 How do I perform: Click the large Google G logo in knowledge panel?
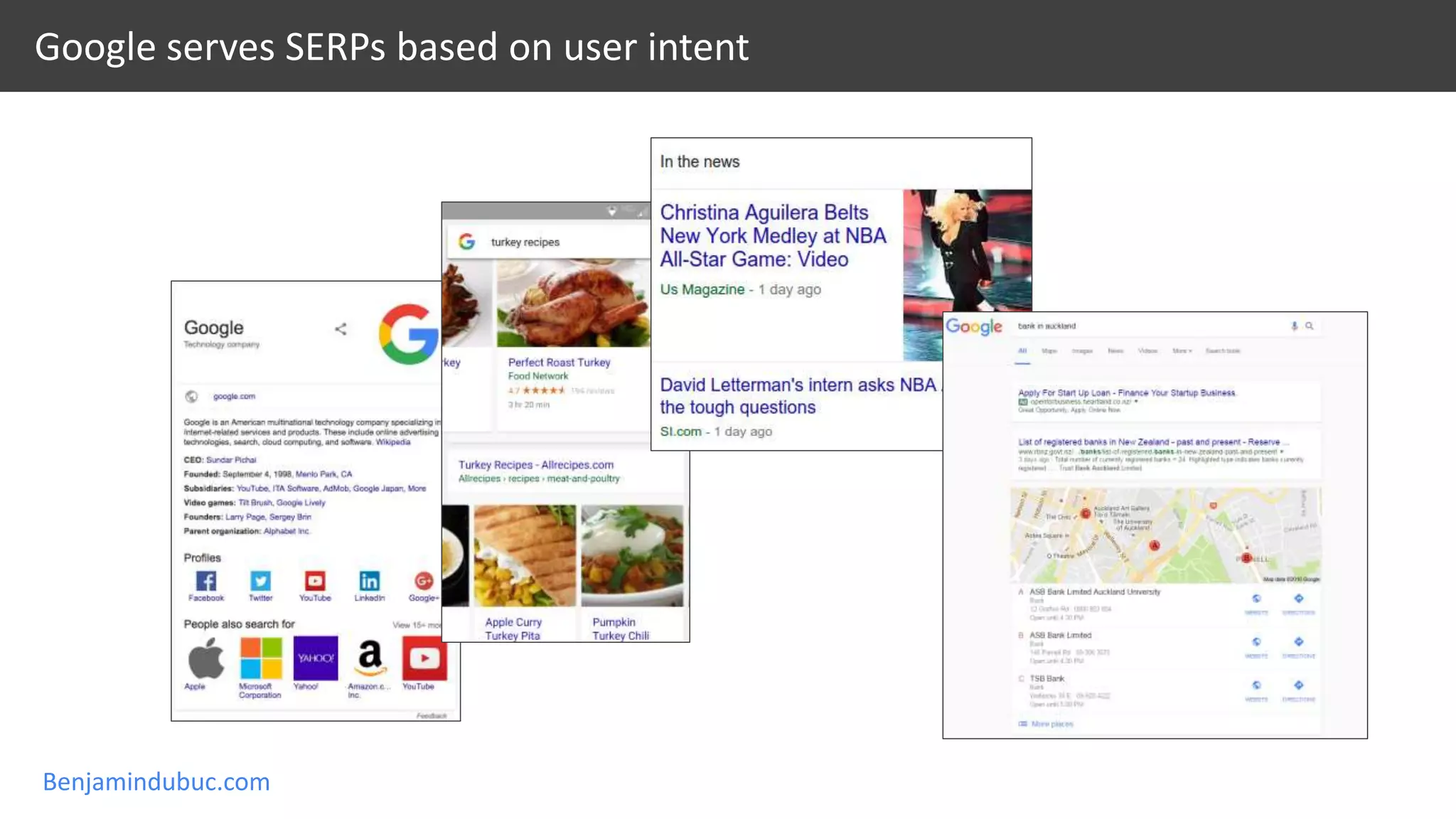(409, 334)
